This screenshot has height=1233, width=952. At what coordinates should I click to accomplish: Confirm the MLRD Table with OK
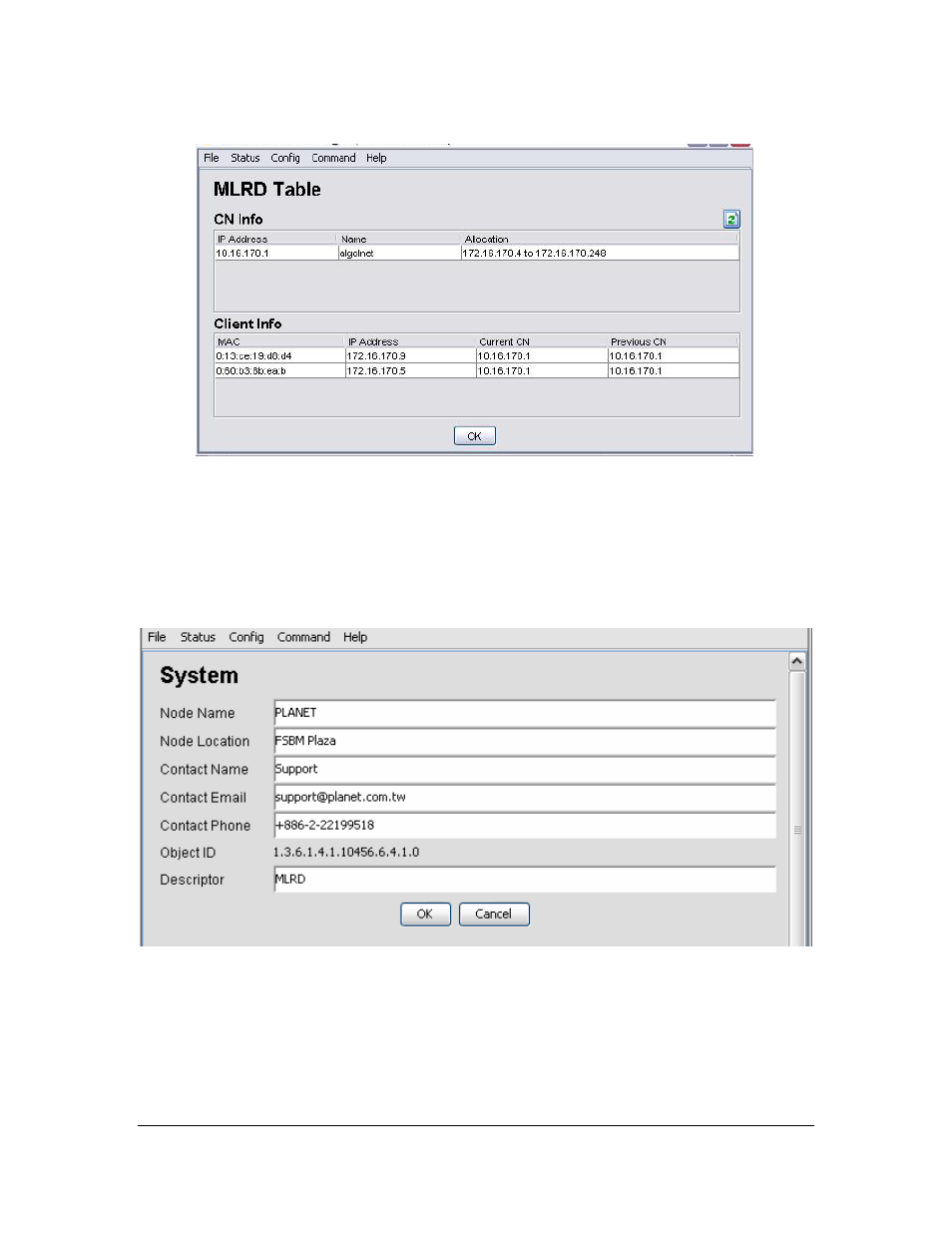(475, 436)
